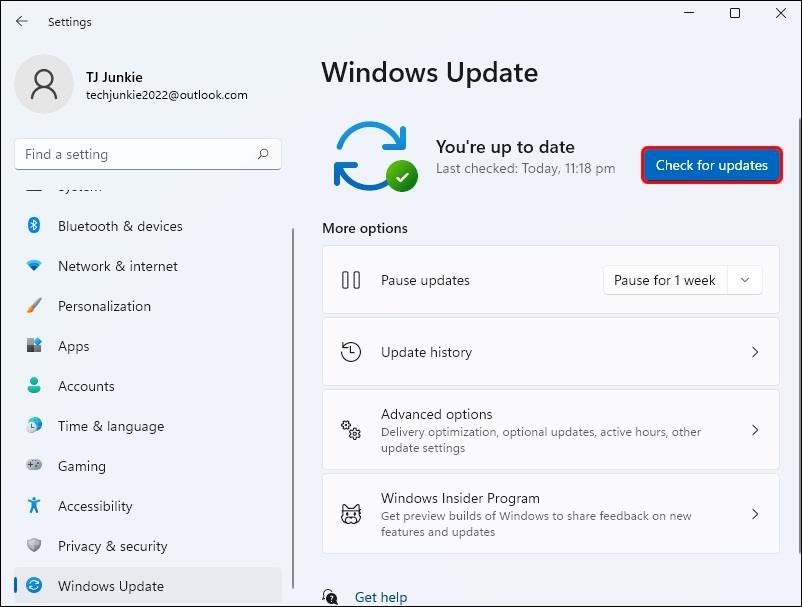Click the Apps icon in sidebar
Viewport: 802px width, 607px height.
pos(34,346)
